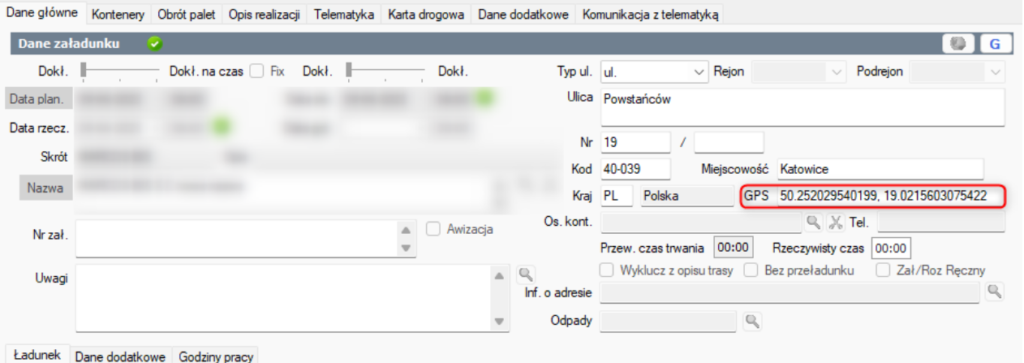Click the Os. kont. field
Screen dimensions: 1024x363
point(700,222)
